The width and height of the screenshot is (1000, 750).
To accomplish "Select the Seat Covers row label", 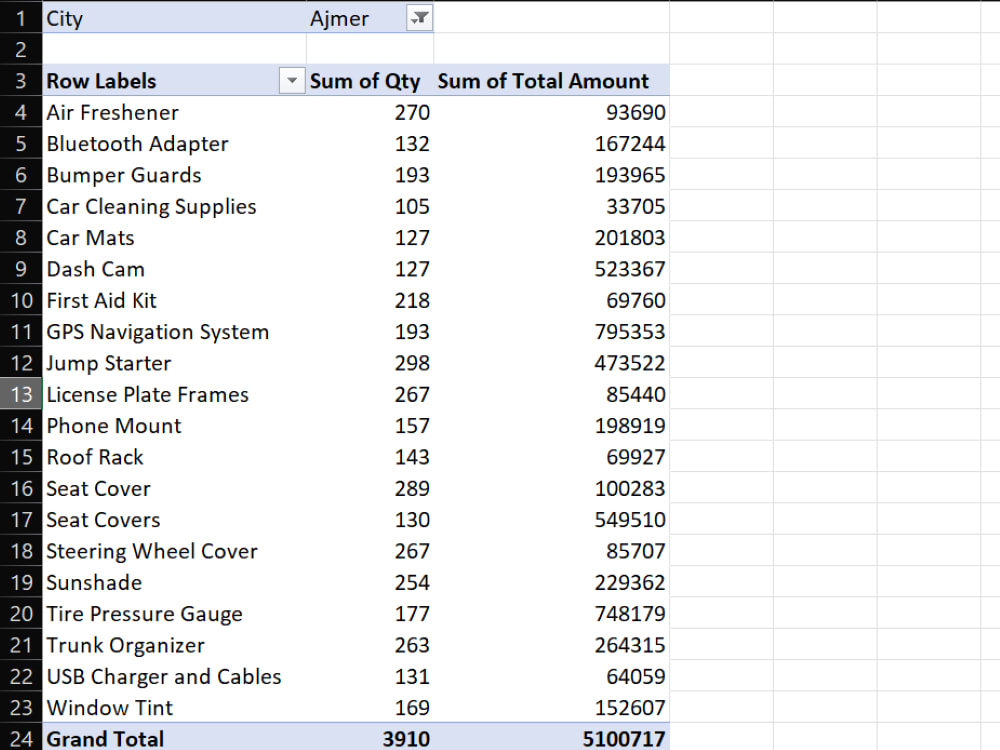I will click(174, 519).
